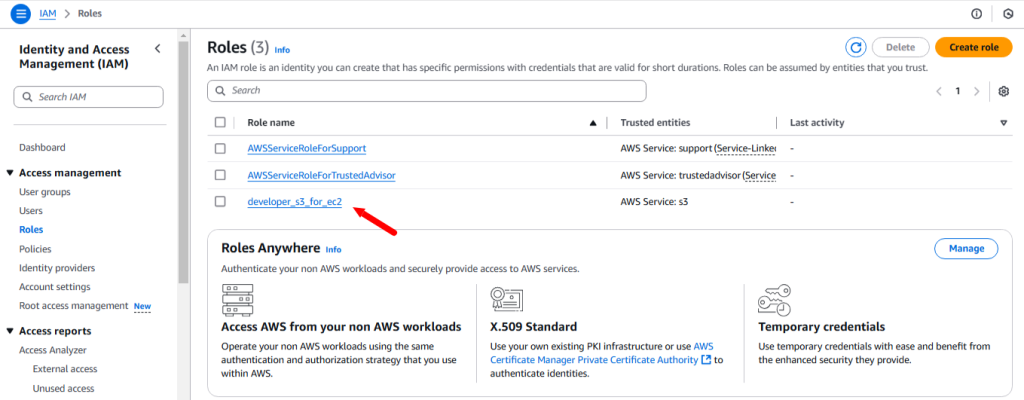1024x400 pixels.
Task: Open Account settings page
Action: 55,287
